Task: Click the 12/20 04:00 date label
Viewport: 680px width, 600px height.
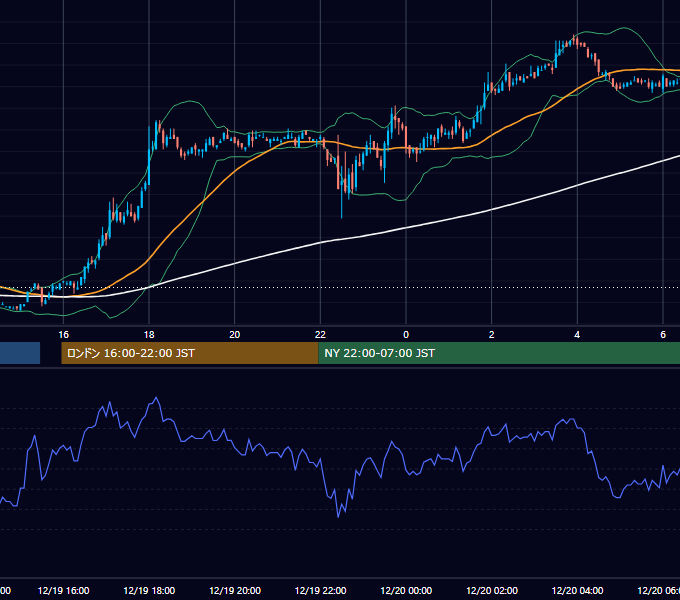Action: (x=577, y=590)
